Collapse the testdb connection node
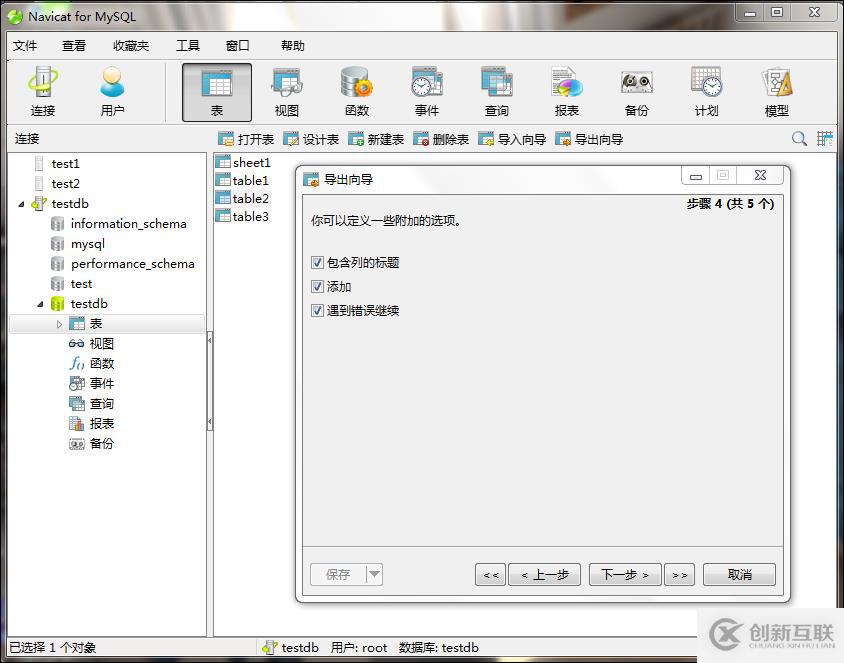Screen dimensions: 844x663 point(21,204)
